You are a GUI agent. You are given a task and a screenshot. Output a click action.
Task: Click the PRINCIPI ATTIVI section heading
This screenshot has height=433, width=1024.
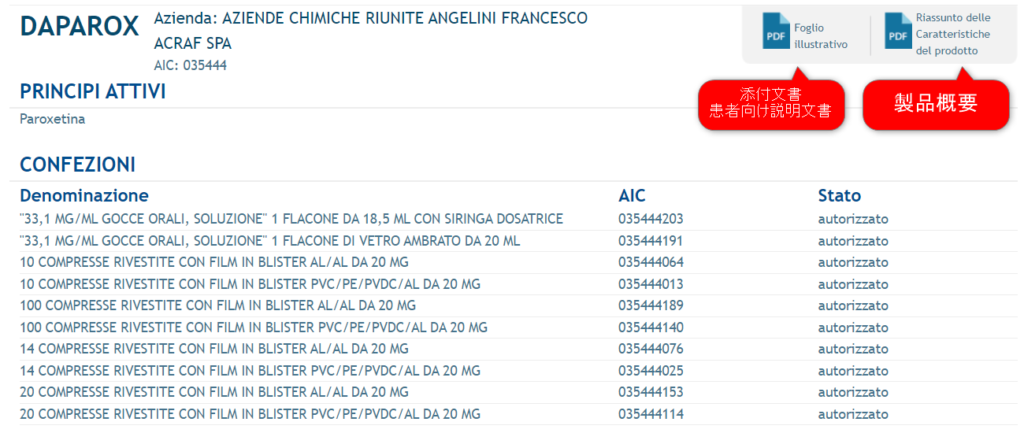[92, 92]
